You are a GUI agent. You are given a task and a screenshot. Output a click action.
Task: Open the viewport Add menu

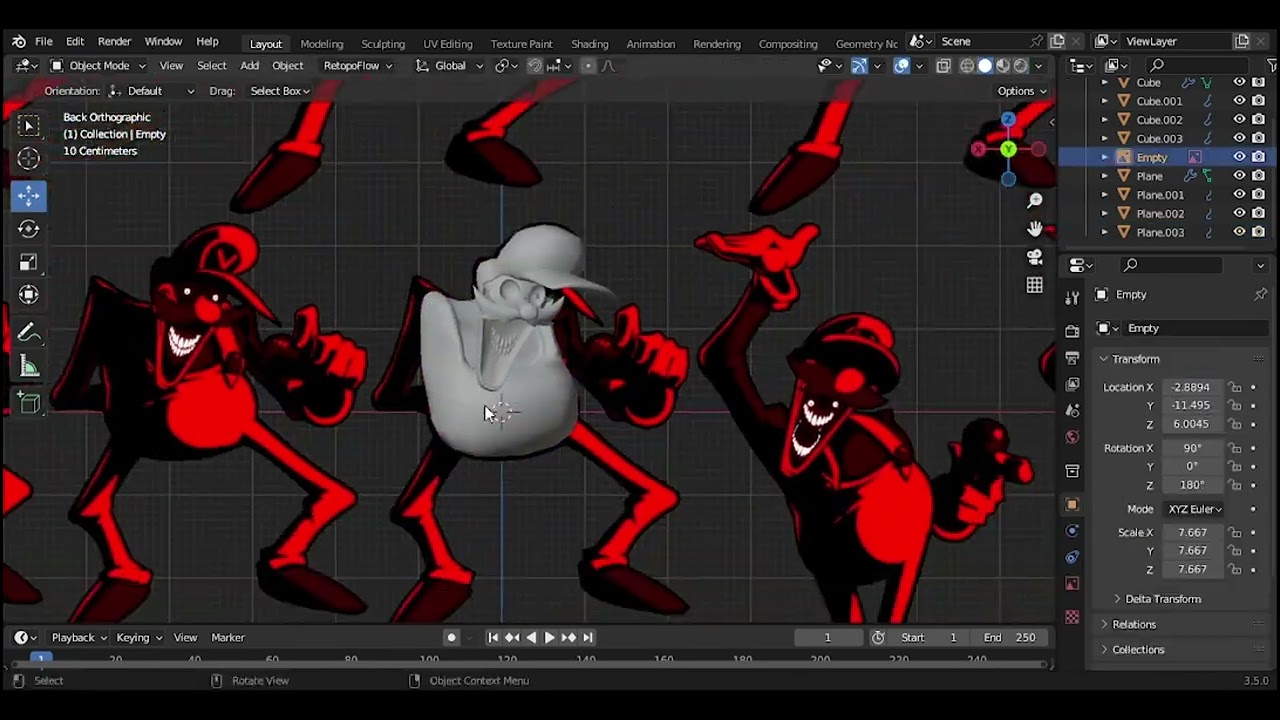249,66
